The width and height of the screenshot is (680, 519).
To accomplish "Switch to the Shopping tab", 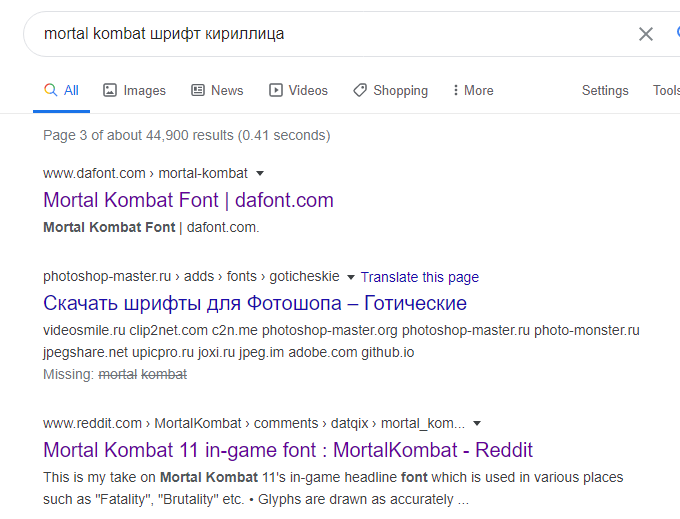I will click(390, 90).
